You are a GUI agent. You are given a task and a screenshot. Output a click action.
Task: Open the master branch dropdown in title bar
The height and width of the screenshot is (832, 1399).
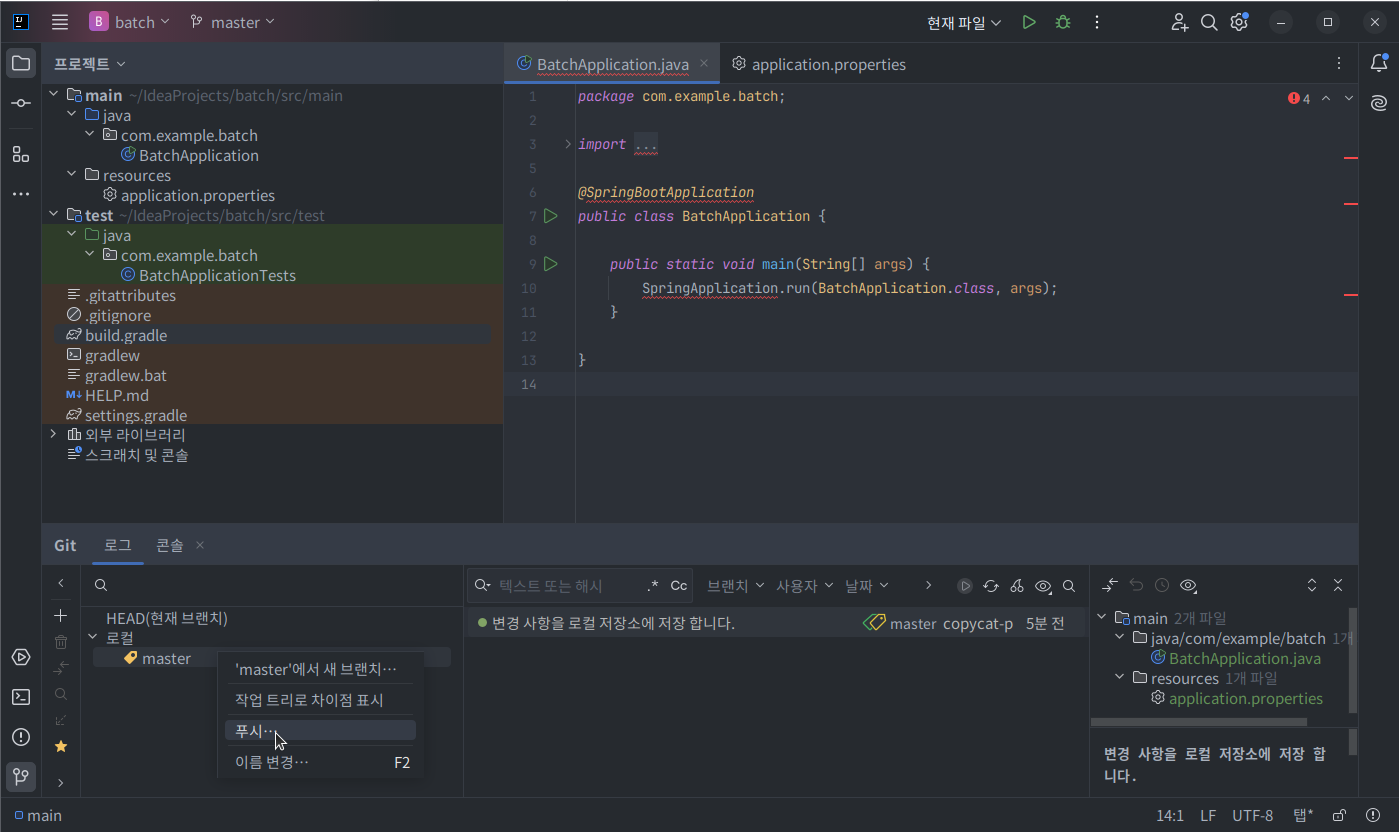click(x=232, y=22)
